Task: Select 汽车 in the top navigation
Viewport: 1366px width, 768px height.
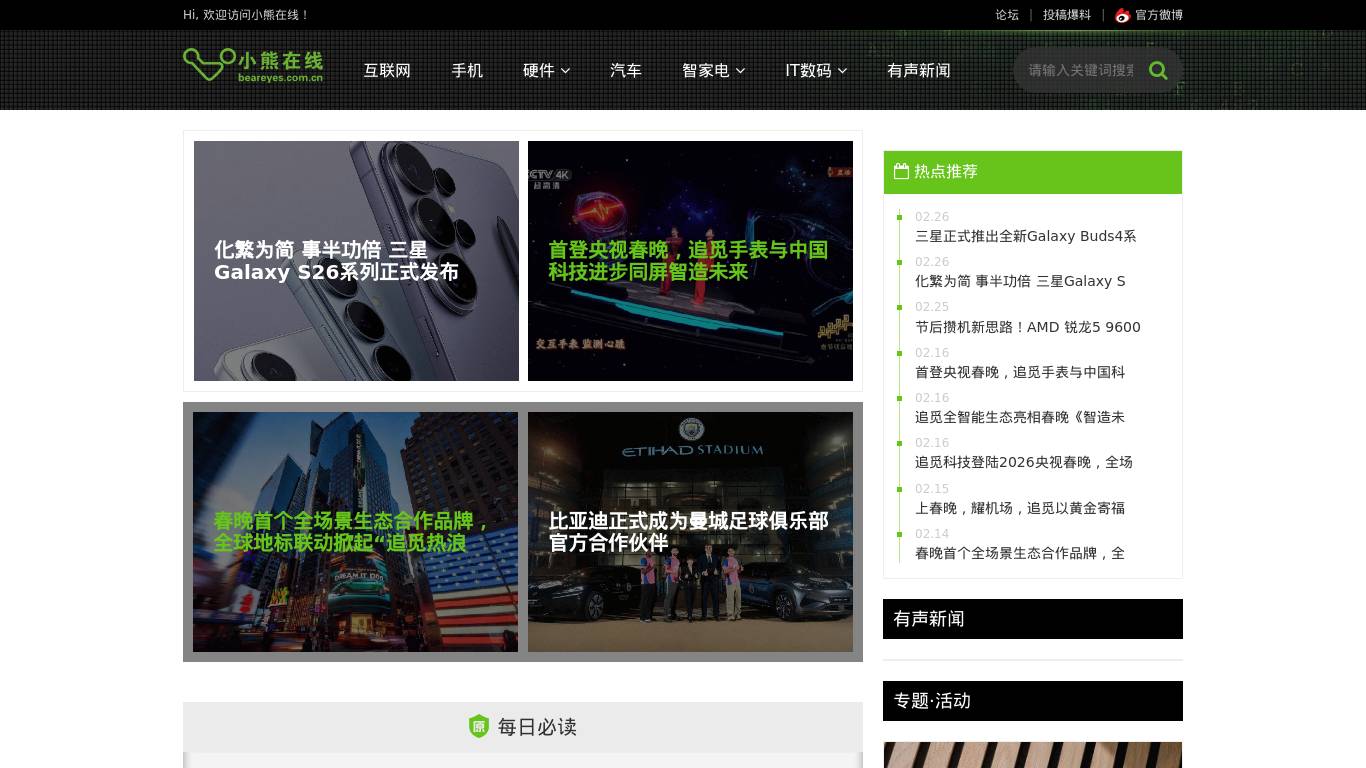Action: click(x=626, y=70)
